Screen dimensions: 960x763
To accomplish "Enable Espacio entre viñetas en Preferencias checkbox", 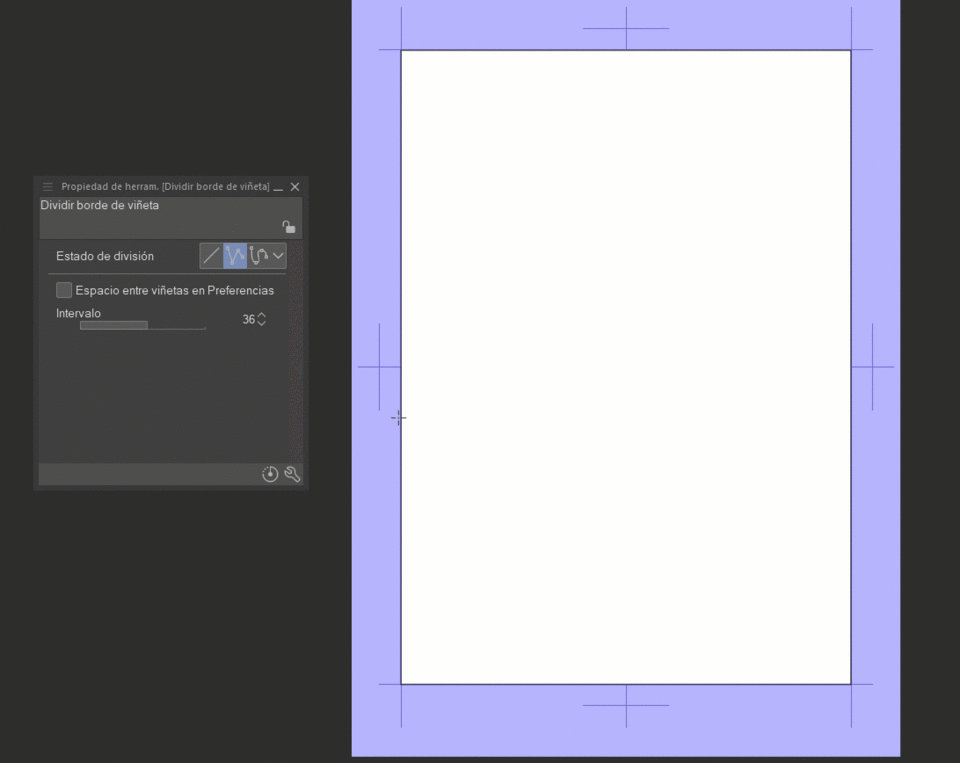I will [x=64, y=290].
